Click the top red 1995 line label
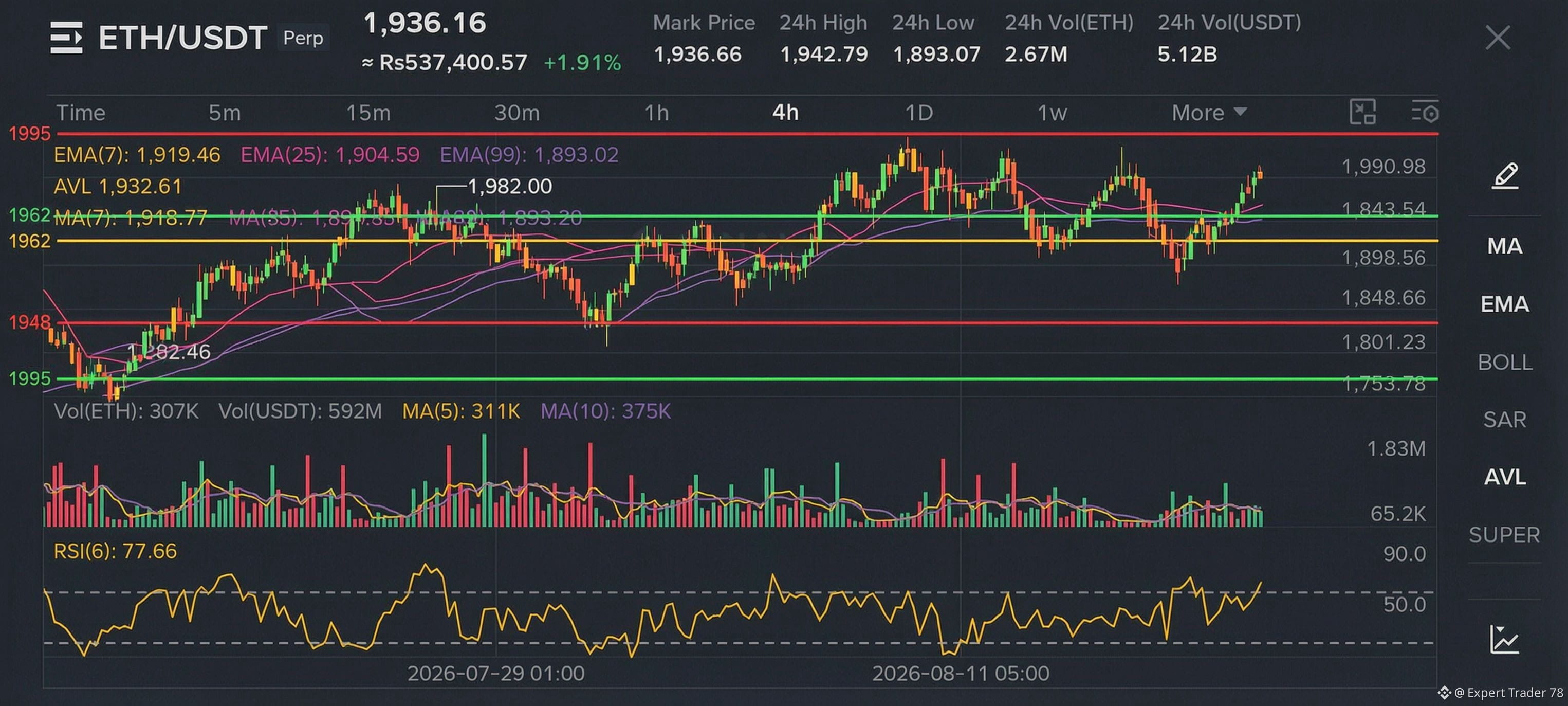This screenshot has height=706, width=1568. tap(29, 133)
